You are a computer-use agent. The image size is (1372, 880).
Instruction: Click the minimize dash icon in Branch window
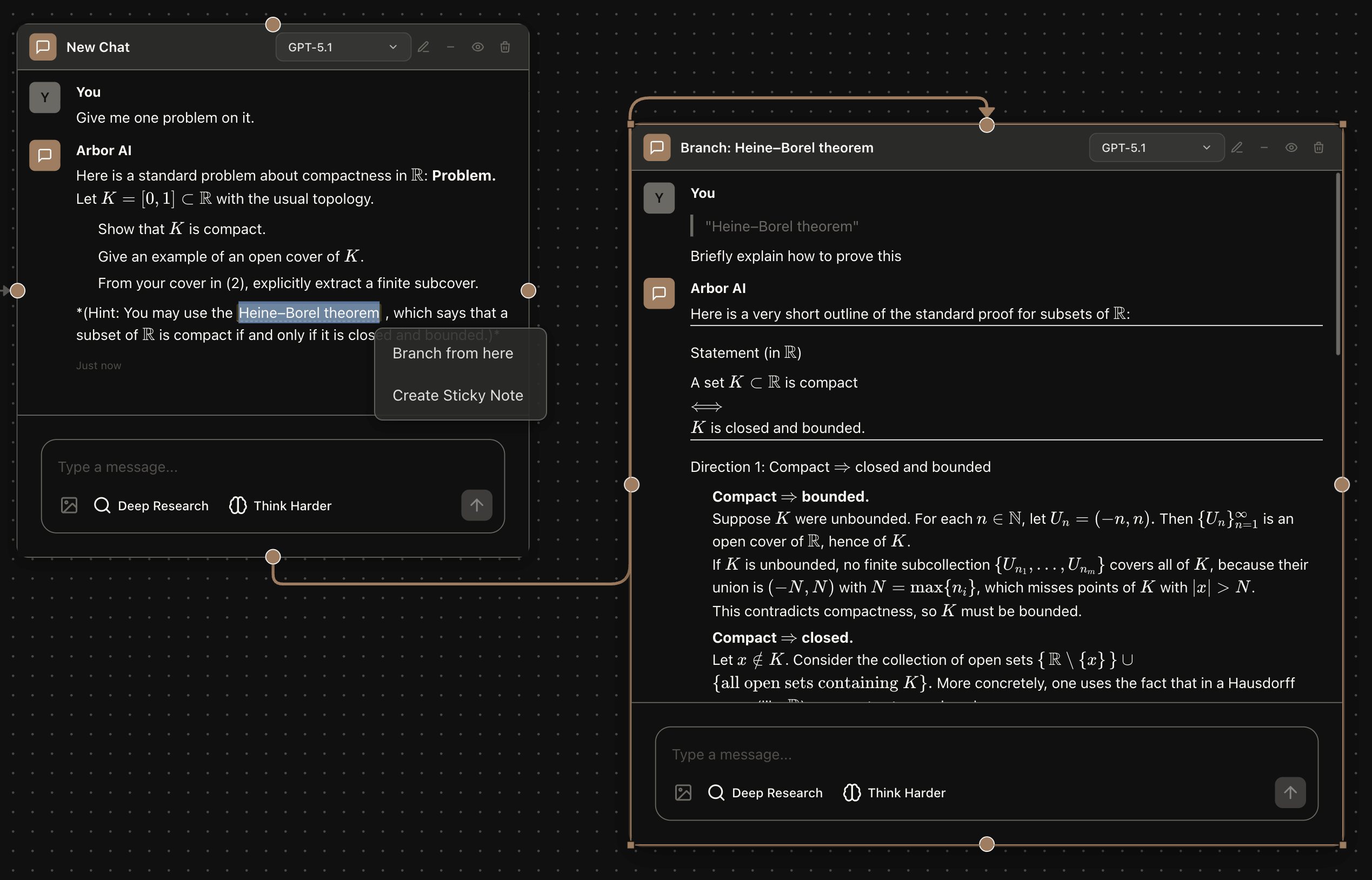coord(1264,148)
